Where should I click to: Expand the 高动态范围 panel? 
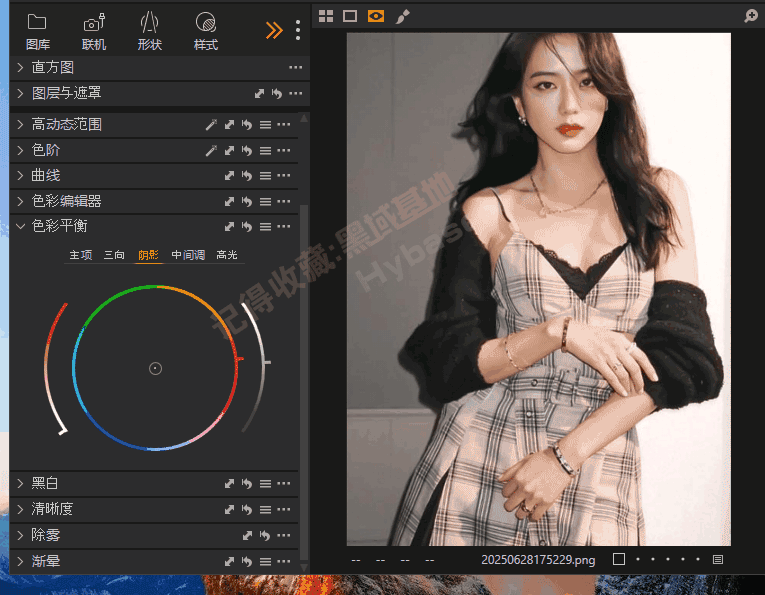pos(20,124)
